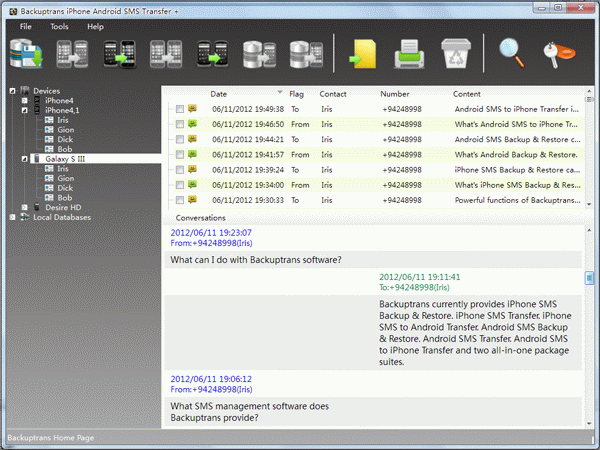Viewport: 600px width, 450px height.
Task: Click message icon in 19:44:21 row
Action: (192, 139)
